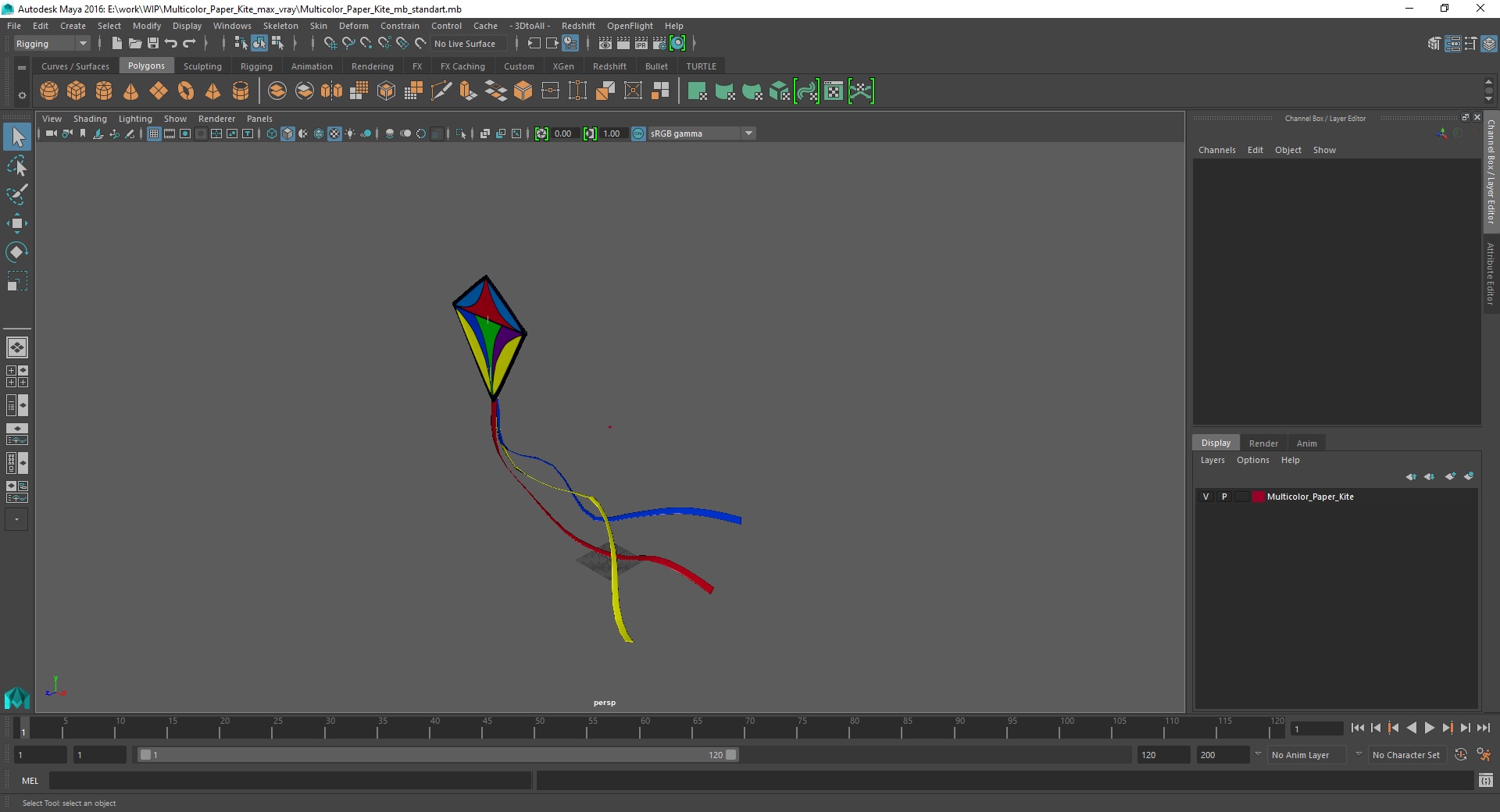Image resolution: width=1500 pixels, height=812 pixels.
Task: Choose the Paint selection tool
Action: (17, 194)
